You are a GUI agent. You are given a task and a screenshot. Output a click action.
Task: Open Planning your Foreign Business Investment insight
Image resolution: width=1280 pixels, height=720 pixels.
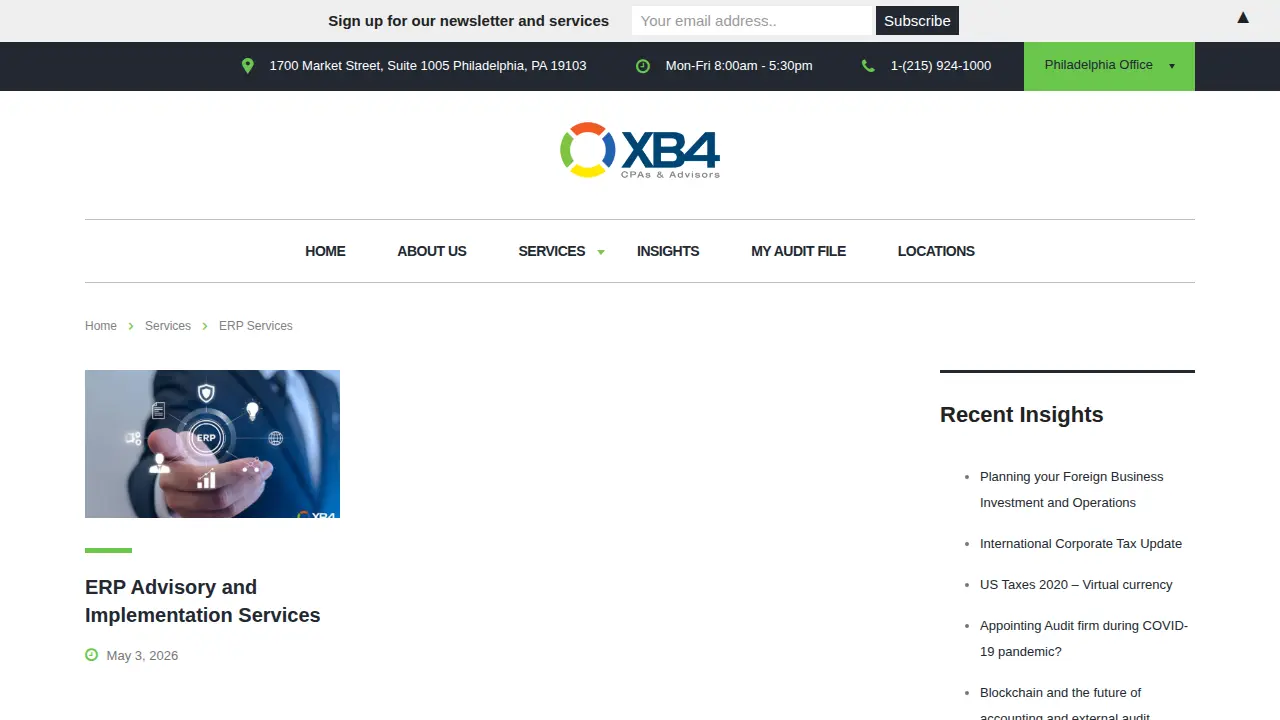pos(1072,490)
